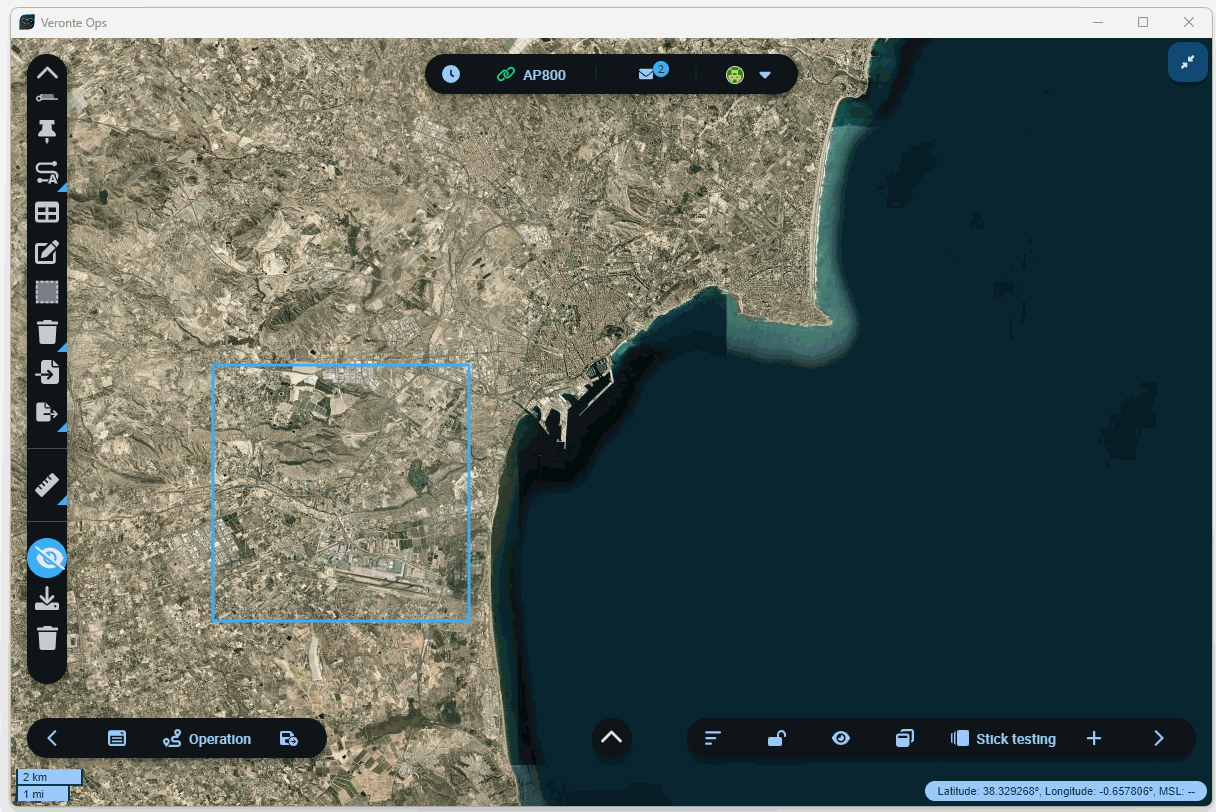This screenshot has height=812, width=1216.
Task: Add a new workspace with the plus button
Action: point(1094,738)
